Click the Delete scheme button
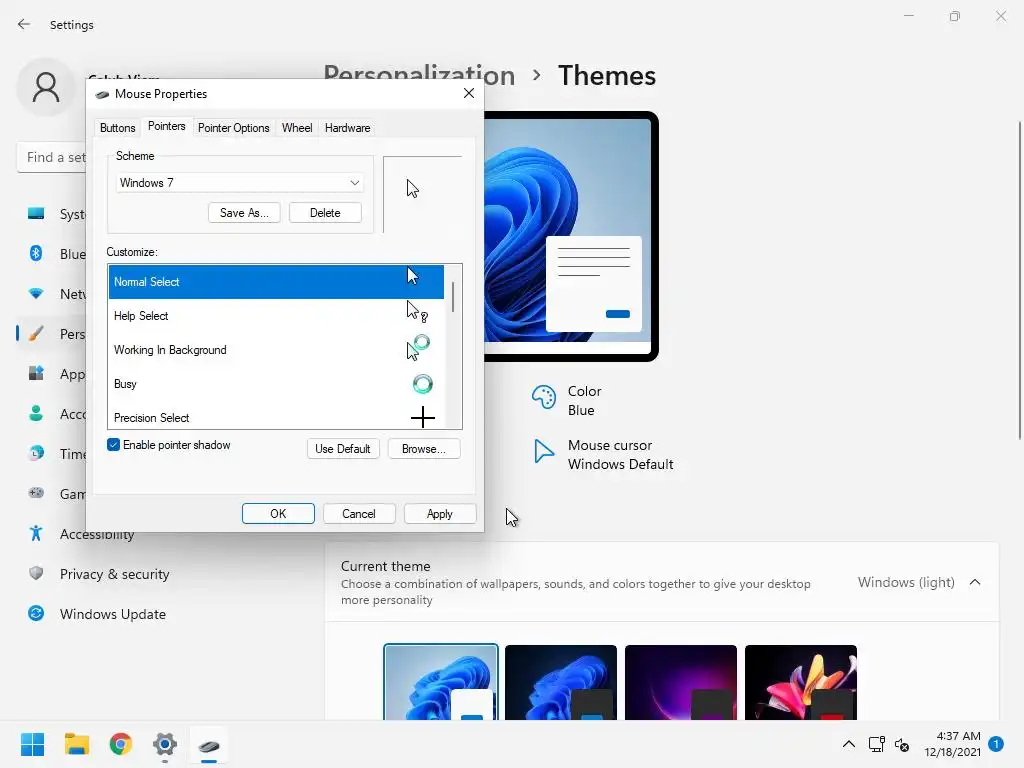The width and height of the screenshot is (1024, 768). click(325, 213)
